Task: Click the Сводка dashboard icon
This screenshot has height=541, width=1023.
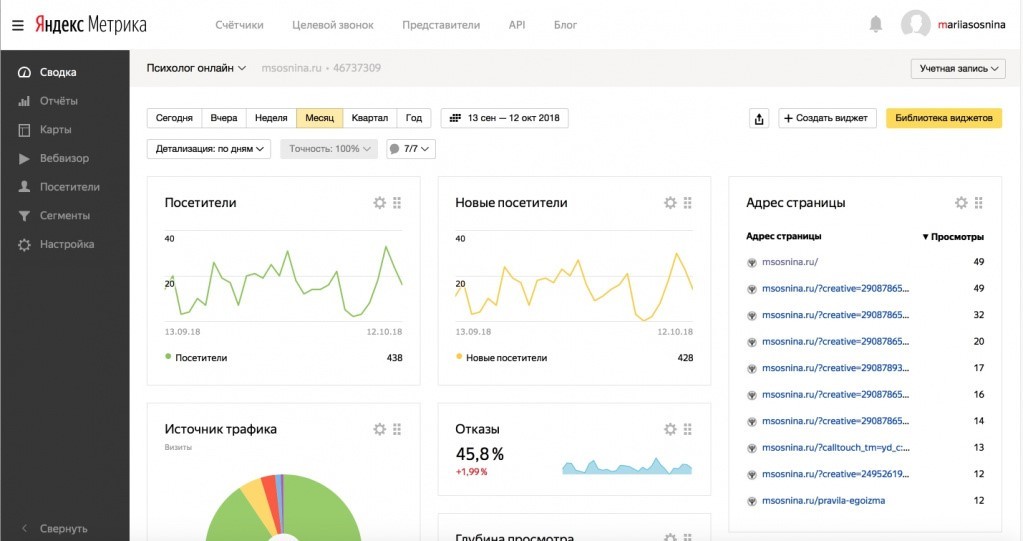Action: tap(24, 72)
